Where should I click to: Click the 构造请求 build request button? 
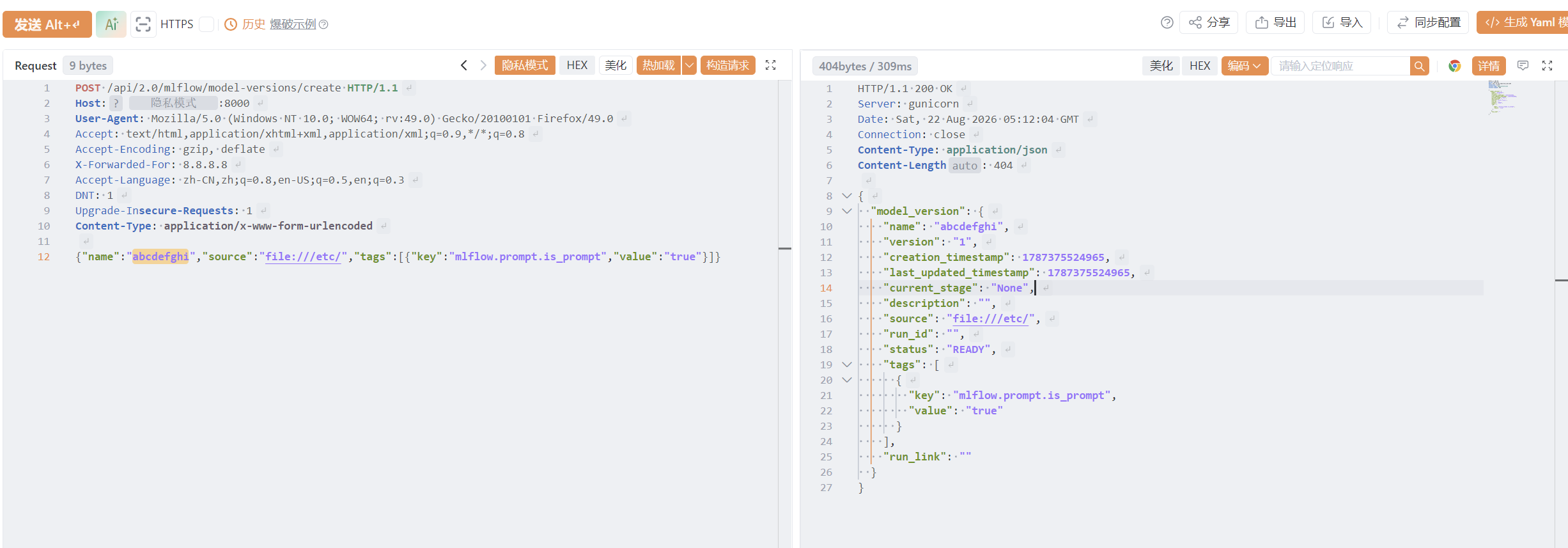click(x=728, y=65)
